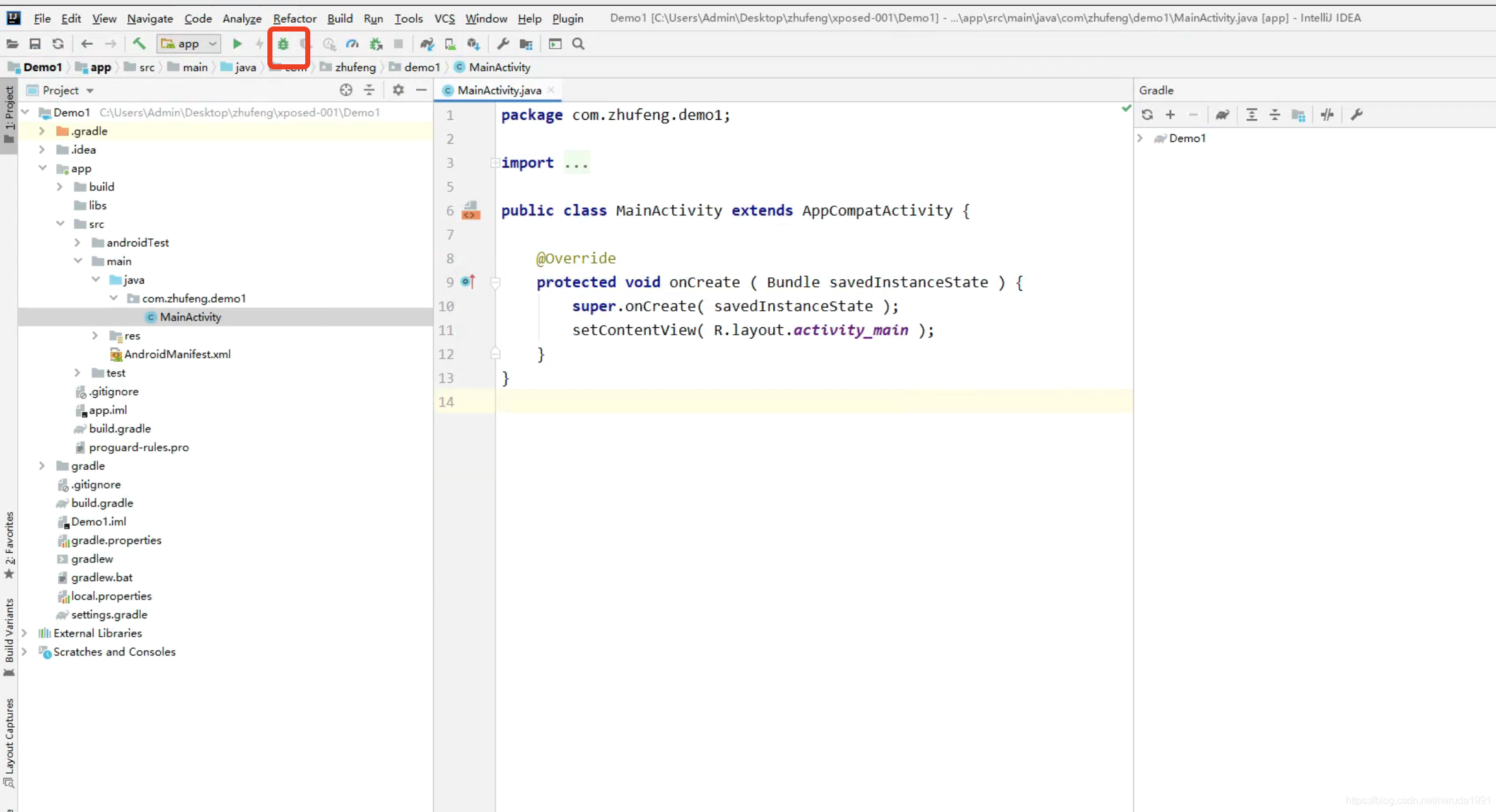The height and width of the screenshot is (812, 1496).
Task: Expand the .idea folder
Action: tap(42, 149)
